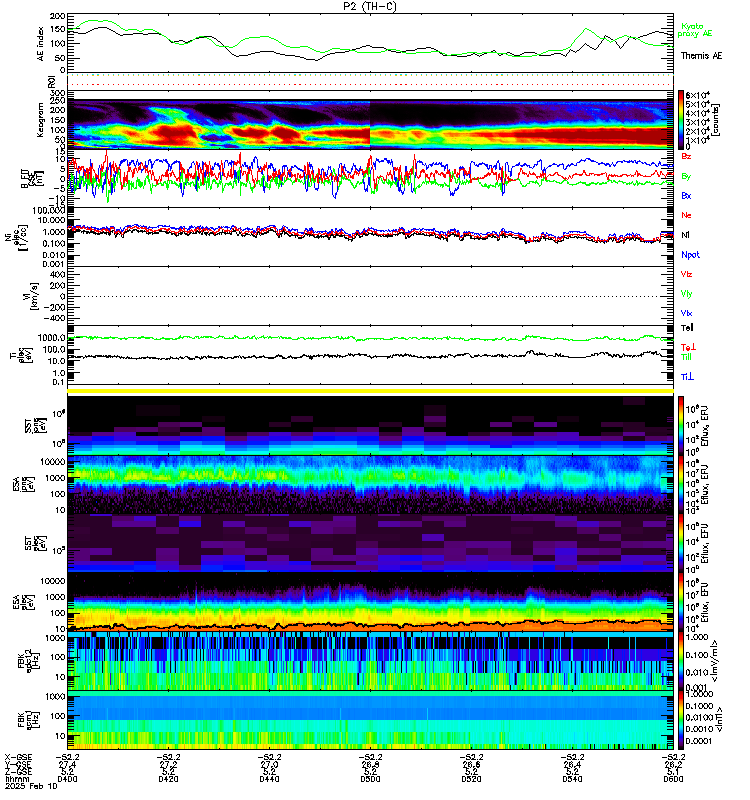Click the red Viz legend label
The image size is (750, 800).
[x=686, y=274]
